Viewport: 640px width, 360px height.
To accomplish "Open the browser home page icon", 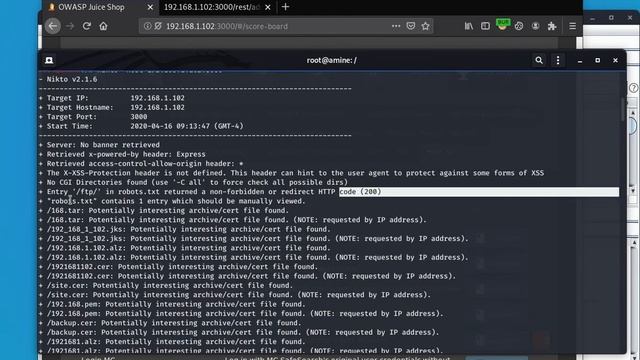I will (x=103, y=26).
